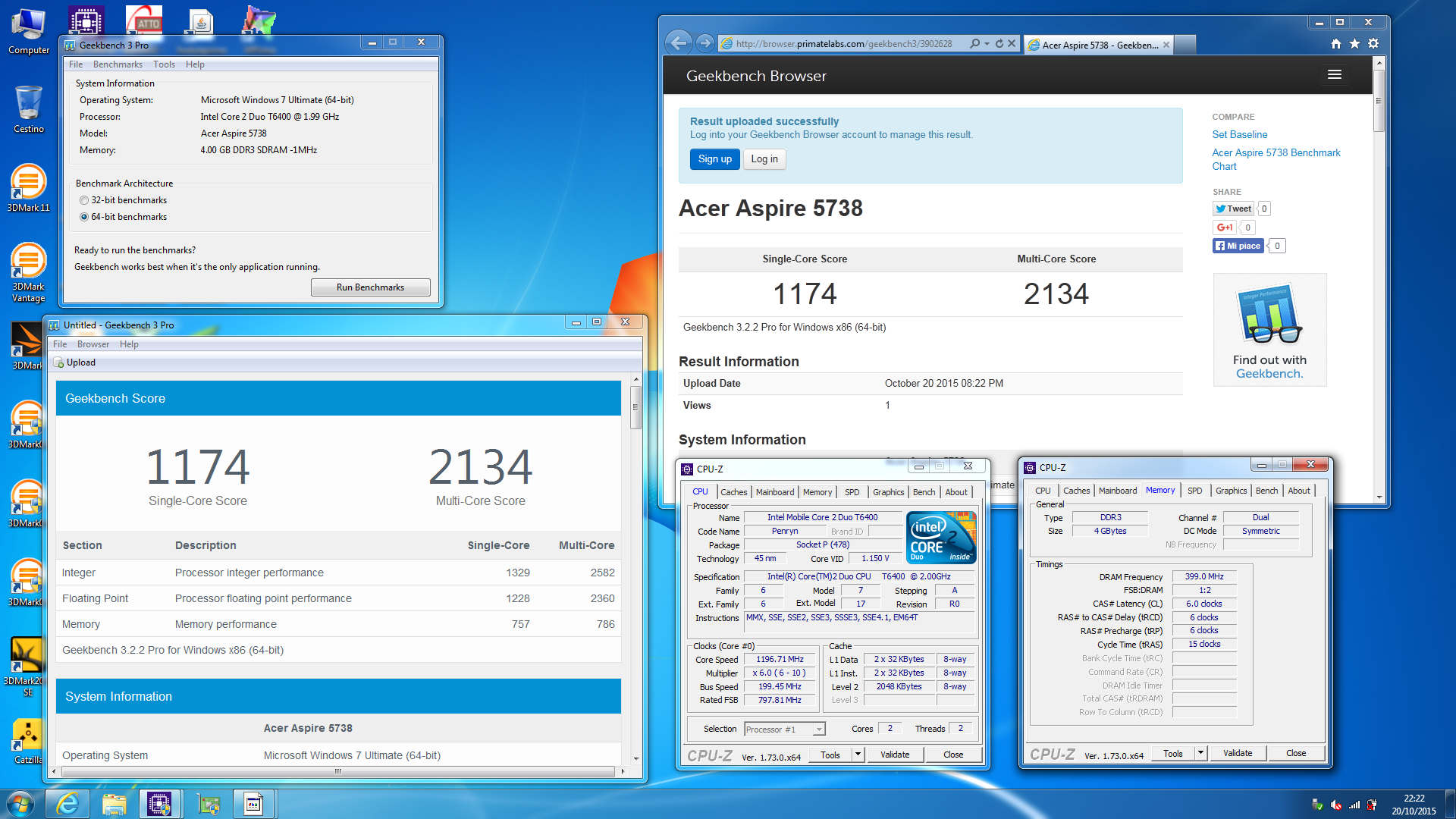
Task: Switch to SPD tab in right CPU-Z
Action: point(1194,491)
